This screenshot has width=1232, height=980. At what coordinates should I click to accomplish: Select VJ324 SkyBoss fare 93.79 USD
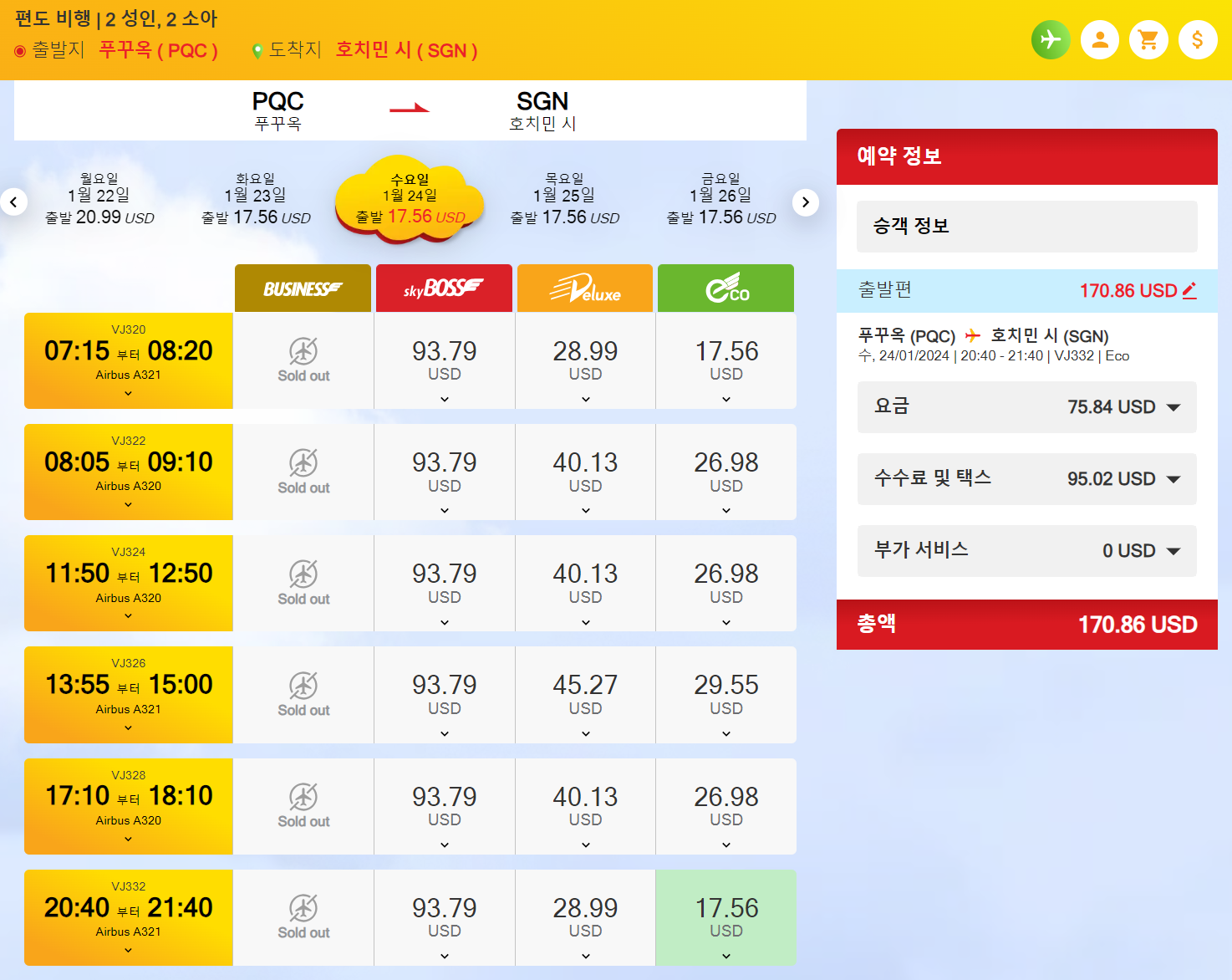(445, 584)
